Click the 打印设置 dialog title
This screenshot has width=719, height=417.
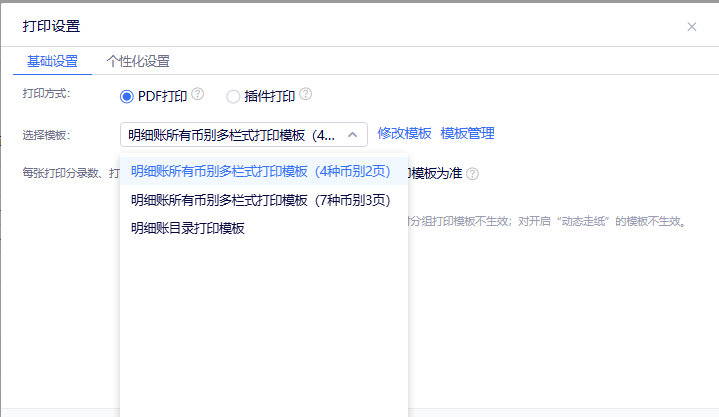[51, 26]
